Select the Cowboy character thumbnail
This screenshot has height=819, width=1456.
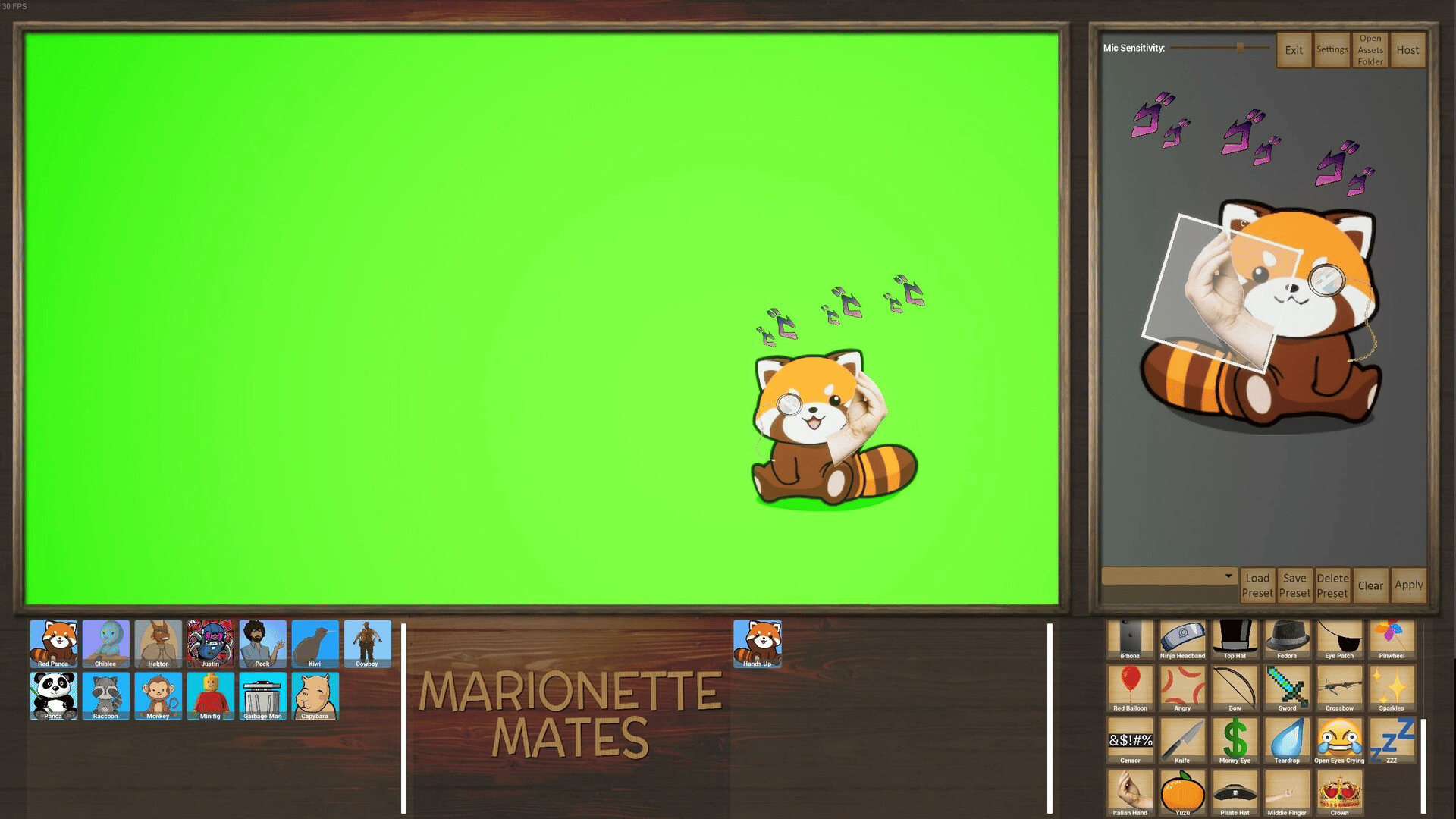point(367,643)
